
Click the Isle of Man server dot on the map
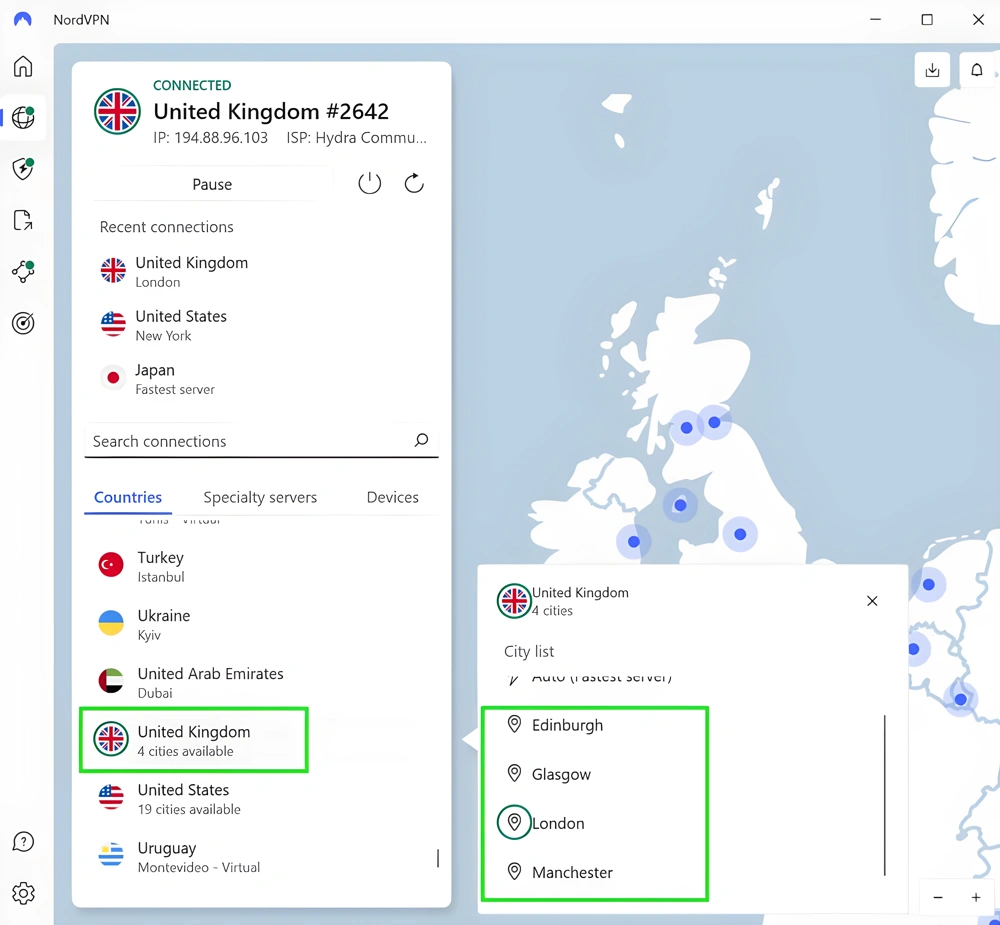click(x=680, y=505)
